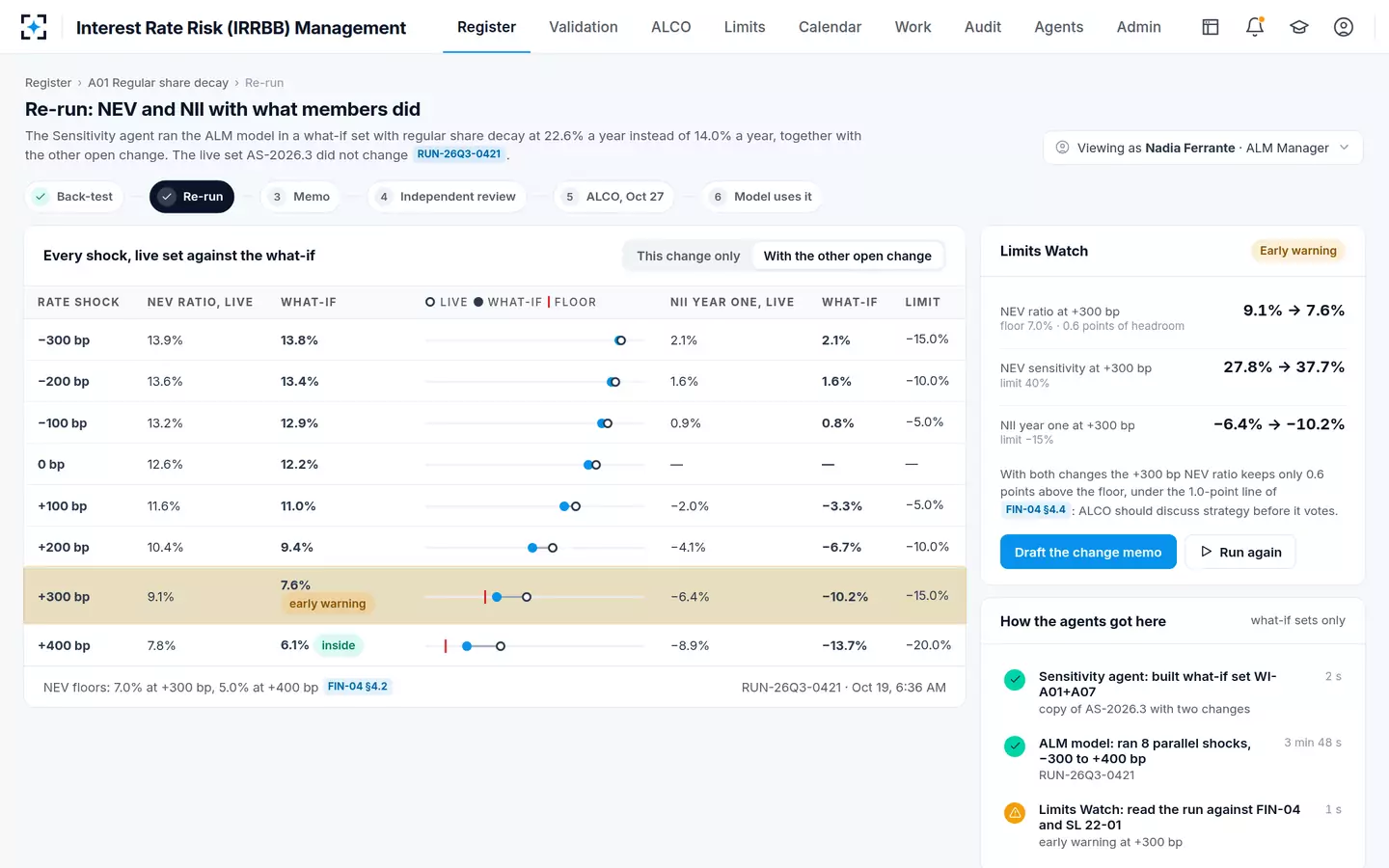Select the This change only view
The width and height of the screenshot is (1389, 868).
click(x=688, y=256)
